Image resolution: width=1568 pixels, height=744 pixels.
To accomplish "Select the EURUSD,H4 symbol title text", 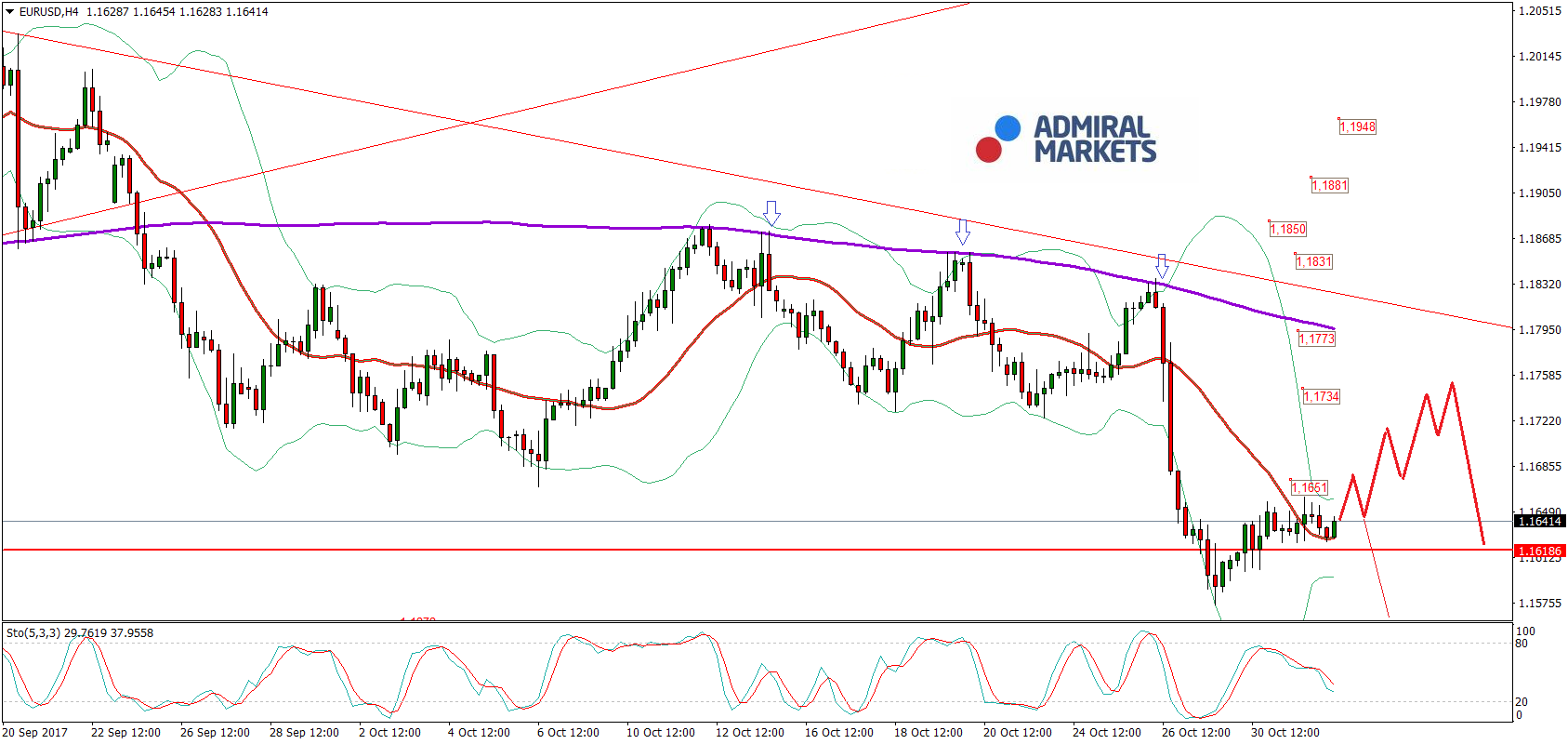I will pos(48,12).
